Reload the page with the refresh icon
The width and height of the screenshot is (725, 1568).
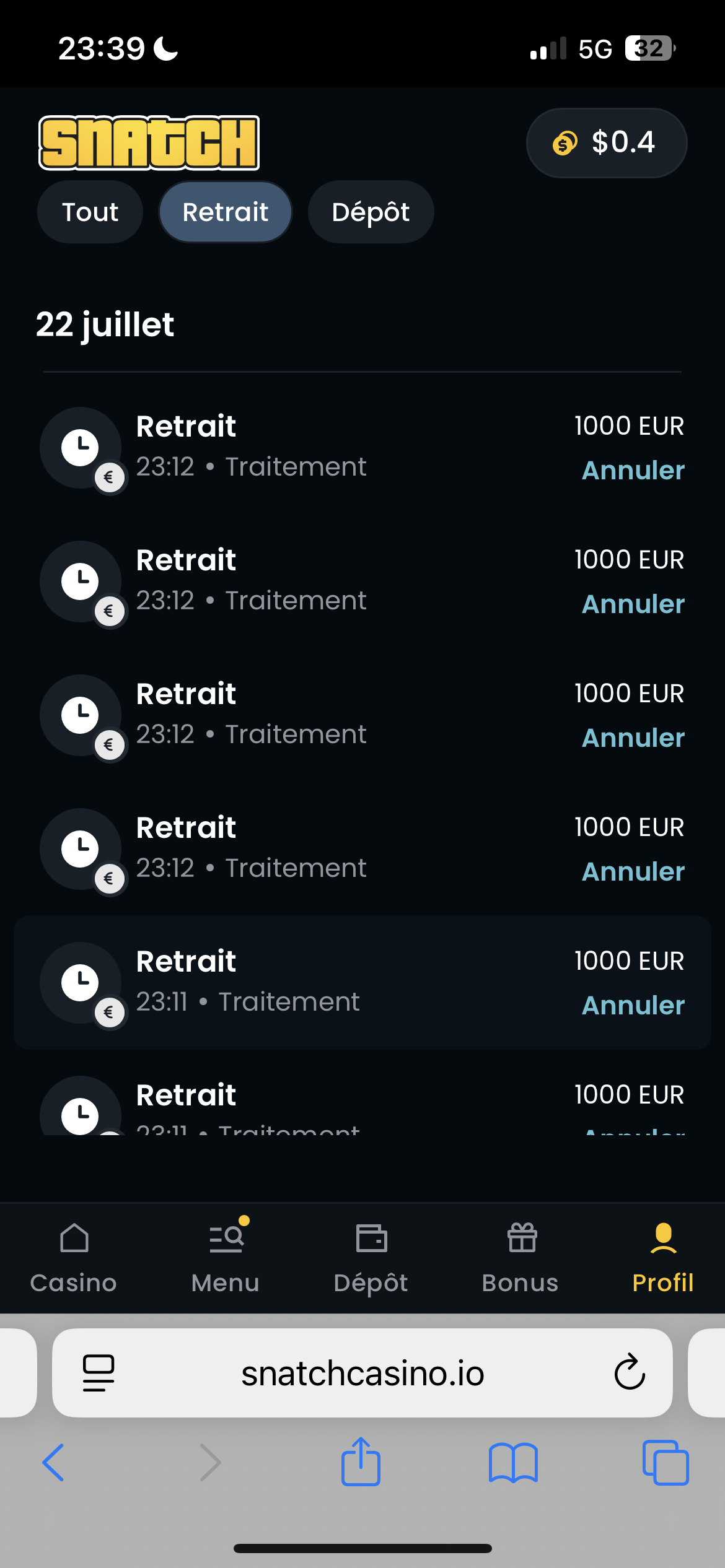point(630,1372)
